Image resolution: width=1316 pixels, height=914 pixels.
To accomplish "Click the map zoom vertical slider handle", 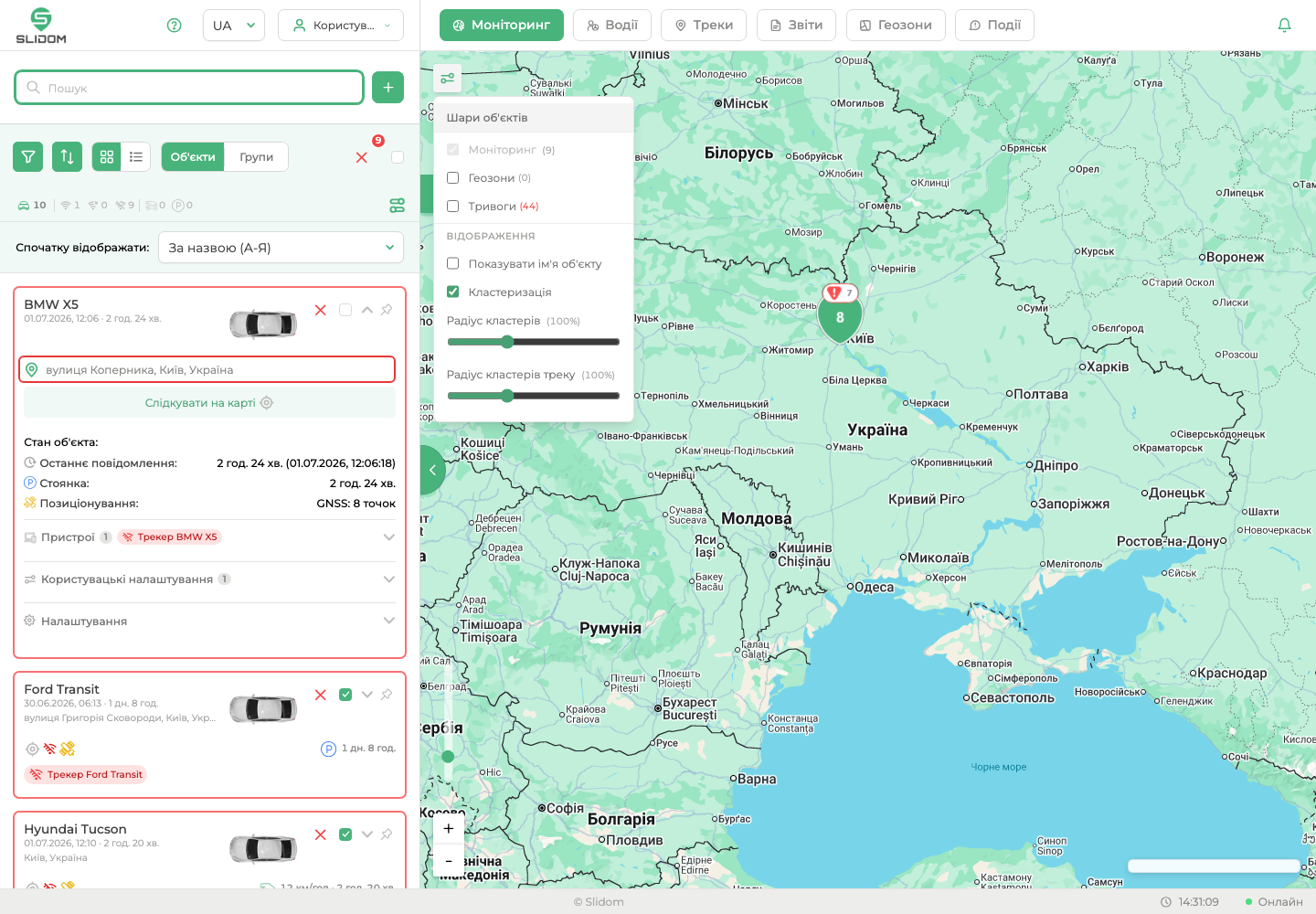I will [448, 757].
